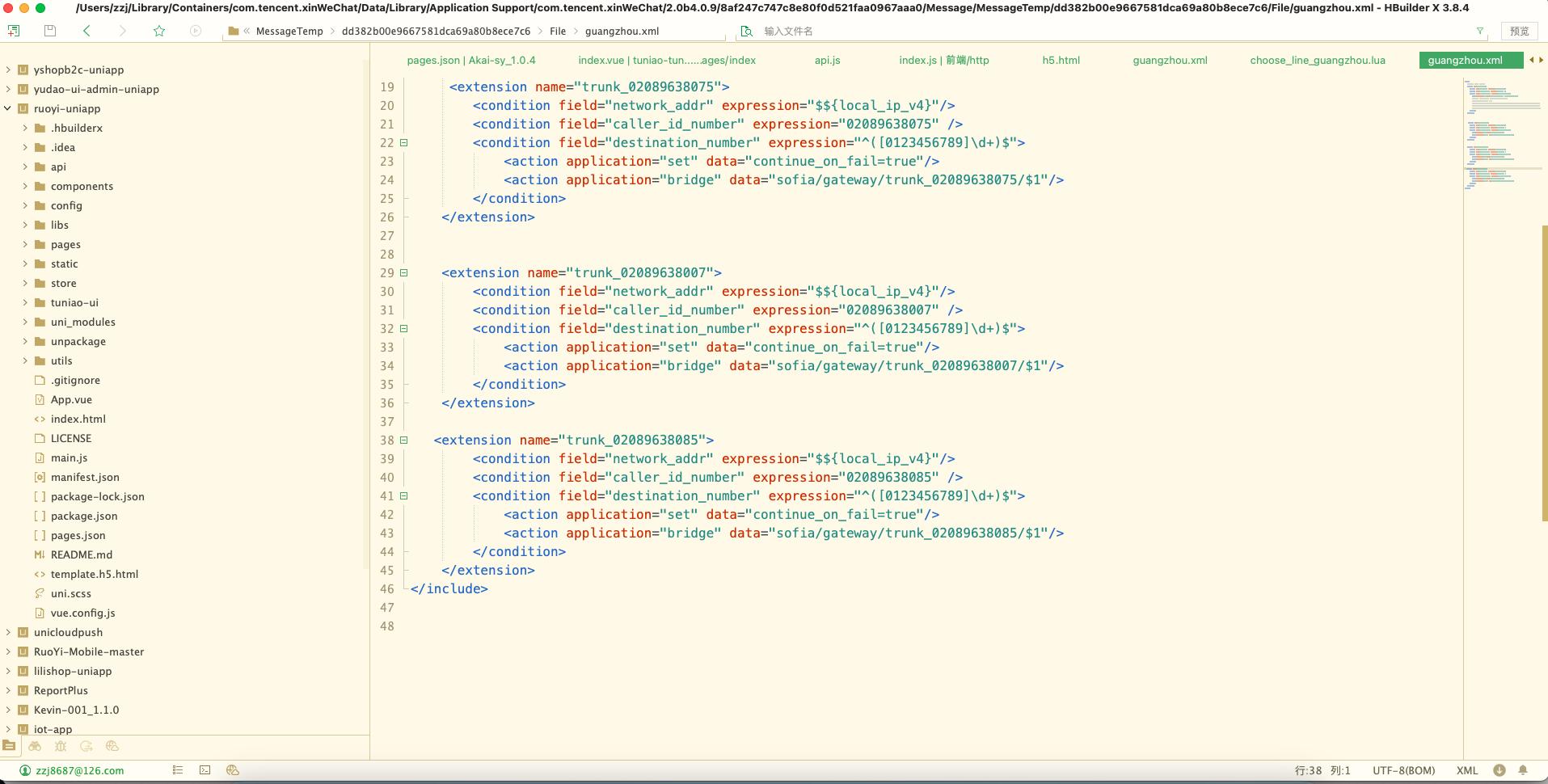This screenshot has height=784, width=1548.
Task: Expand the components folder
Action: tap(25, 186)
